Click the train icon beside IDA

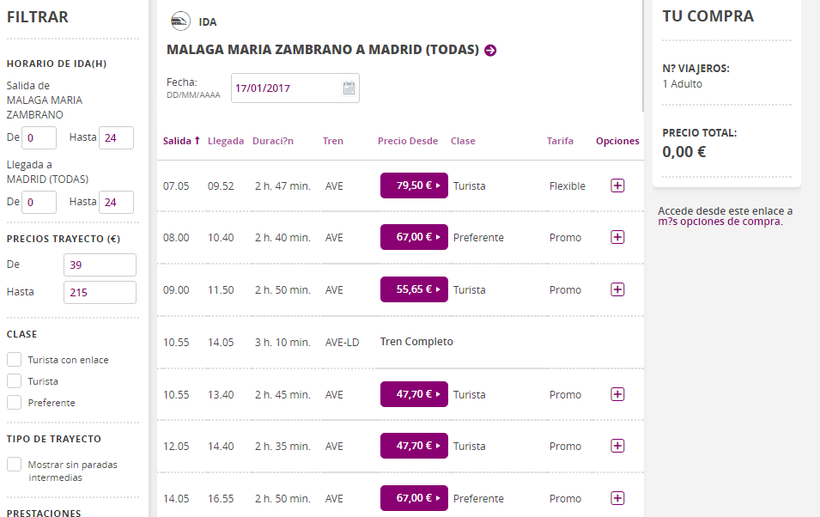coord(181,22)
